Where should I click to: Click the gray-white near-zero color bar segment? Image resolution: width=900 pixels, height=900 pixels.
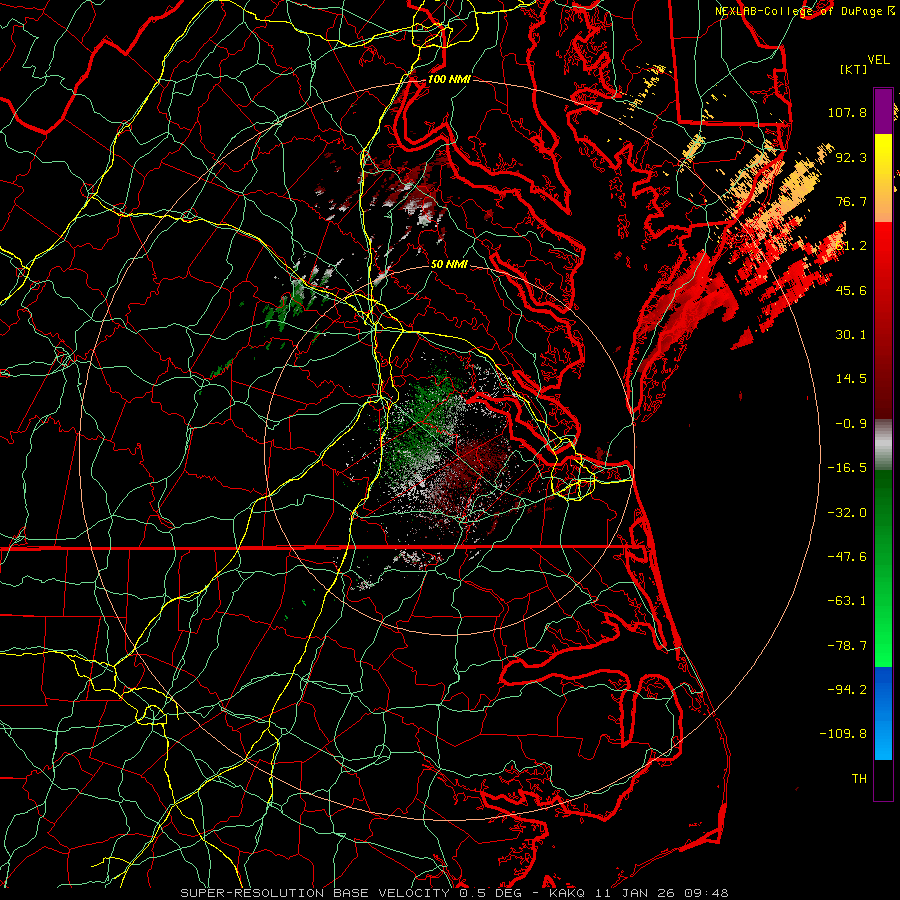(883, 444)
